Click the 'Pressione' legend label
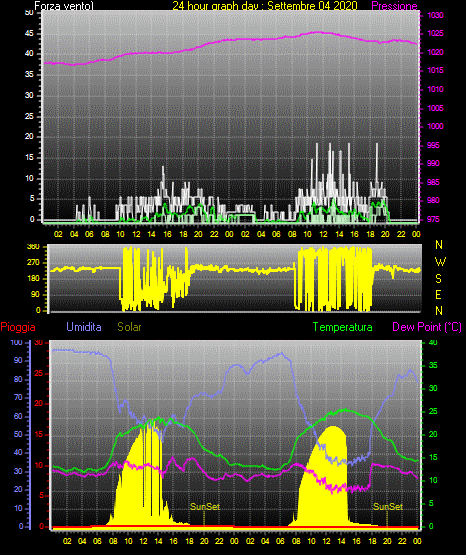The image size is (466, 555). [x=394, y=6]
